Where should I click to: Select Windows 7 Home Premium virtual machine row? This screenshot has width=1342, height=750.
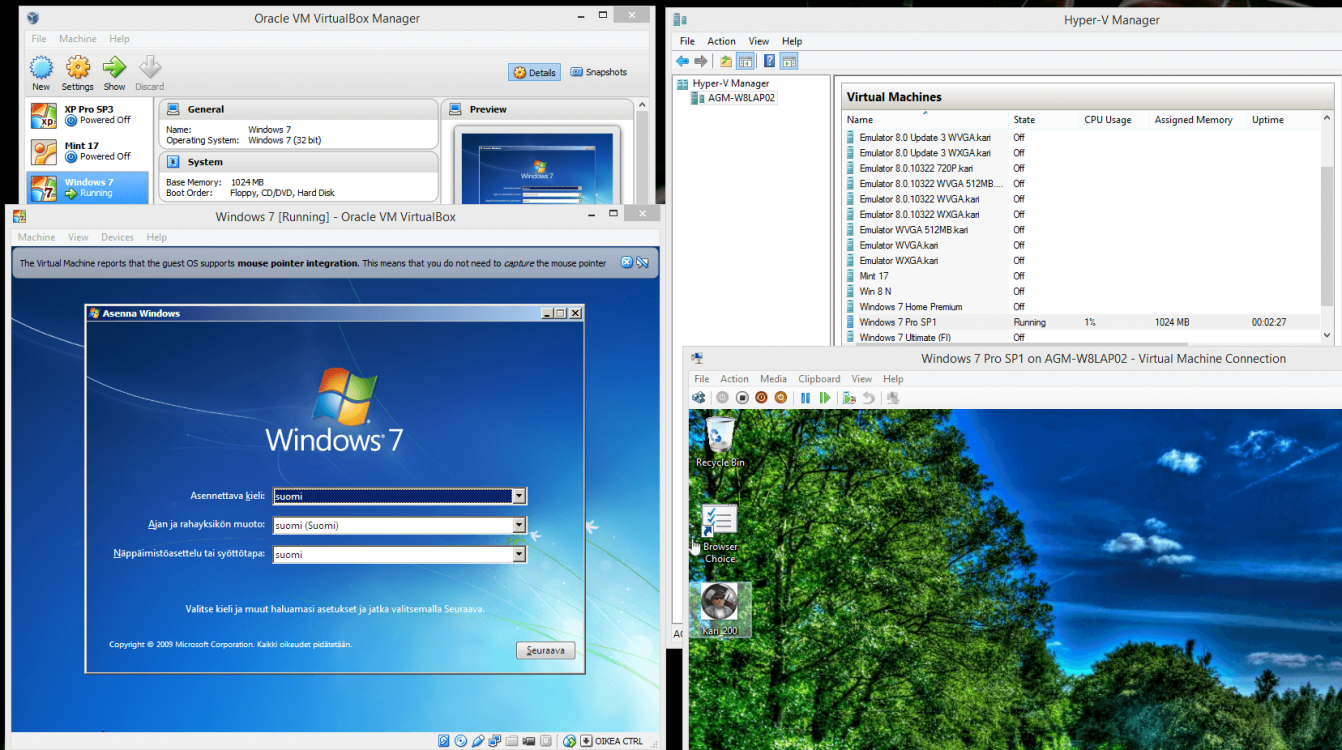[x=1082, y=307]
